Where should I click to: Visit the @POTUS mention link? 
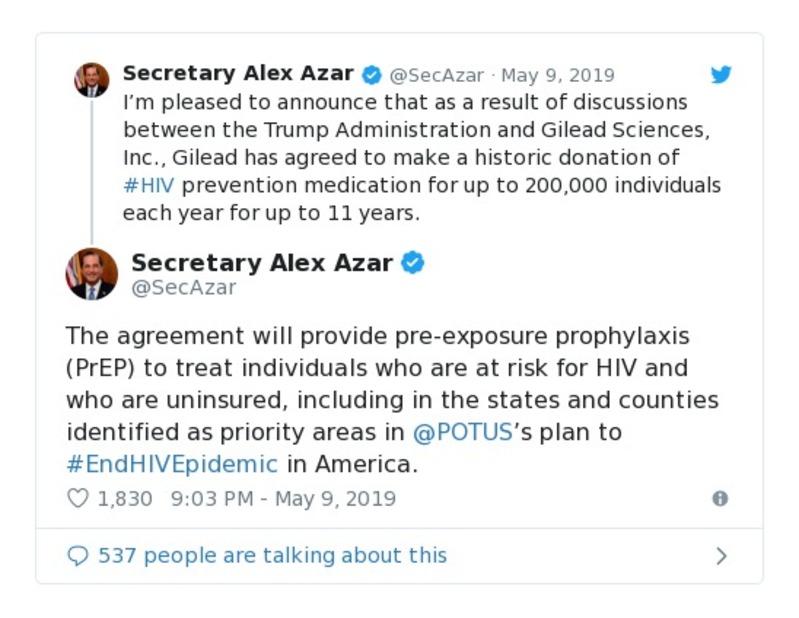[464, 433]
